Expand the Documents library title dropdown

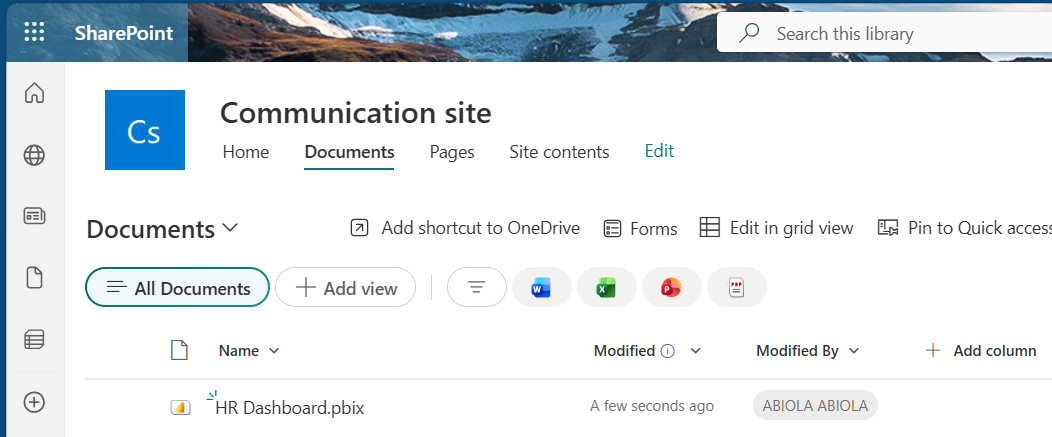pos(162,229)
